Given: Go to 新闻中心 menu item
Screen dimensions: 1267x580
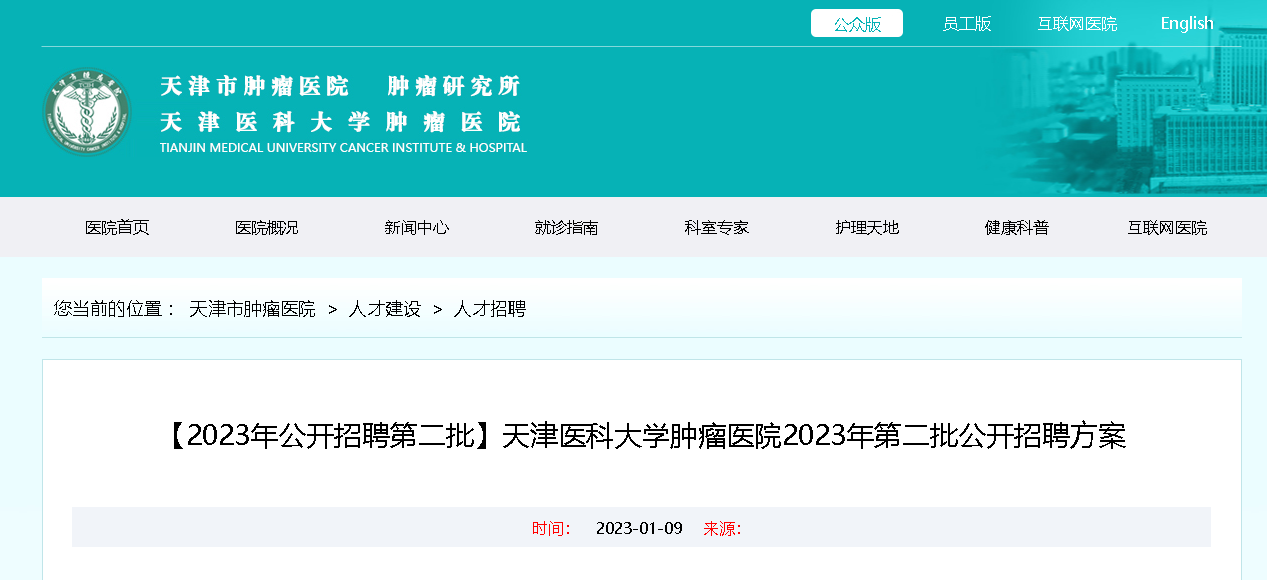Looking at the screenshot, I should coord(417,228).
